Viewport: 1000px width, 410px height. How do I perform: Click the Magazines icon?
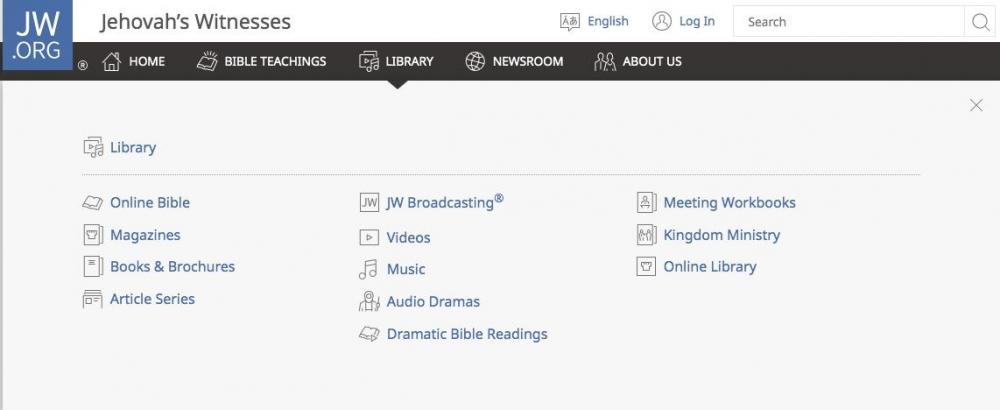92,235
